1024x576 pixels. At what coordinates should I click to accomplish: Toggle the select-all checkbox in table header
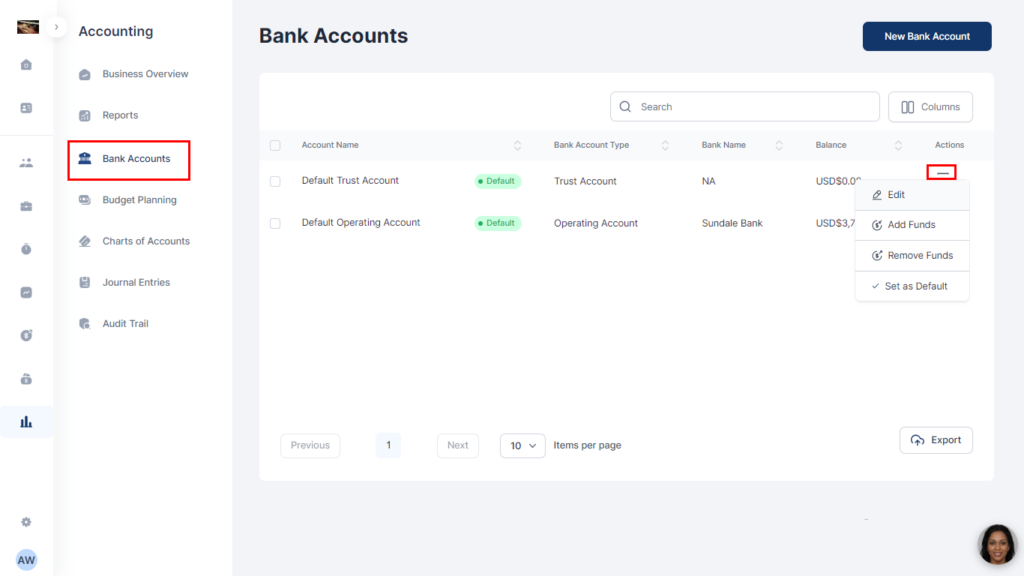point(275,146)
